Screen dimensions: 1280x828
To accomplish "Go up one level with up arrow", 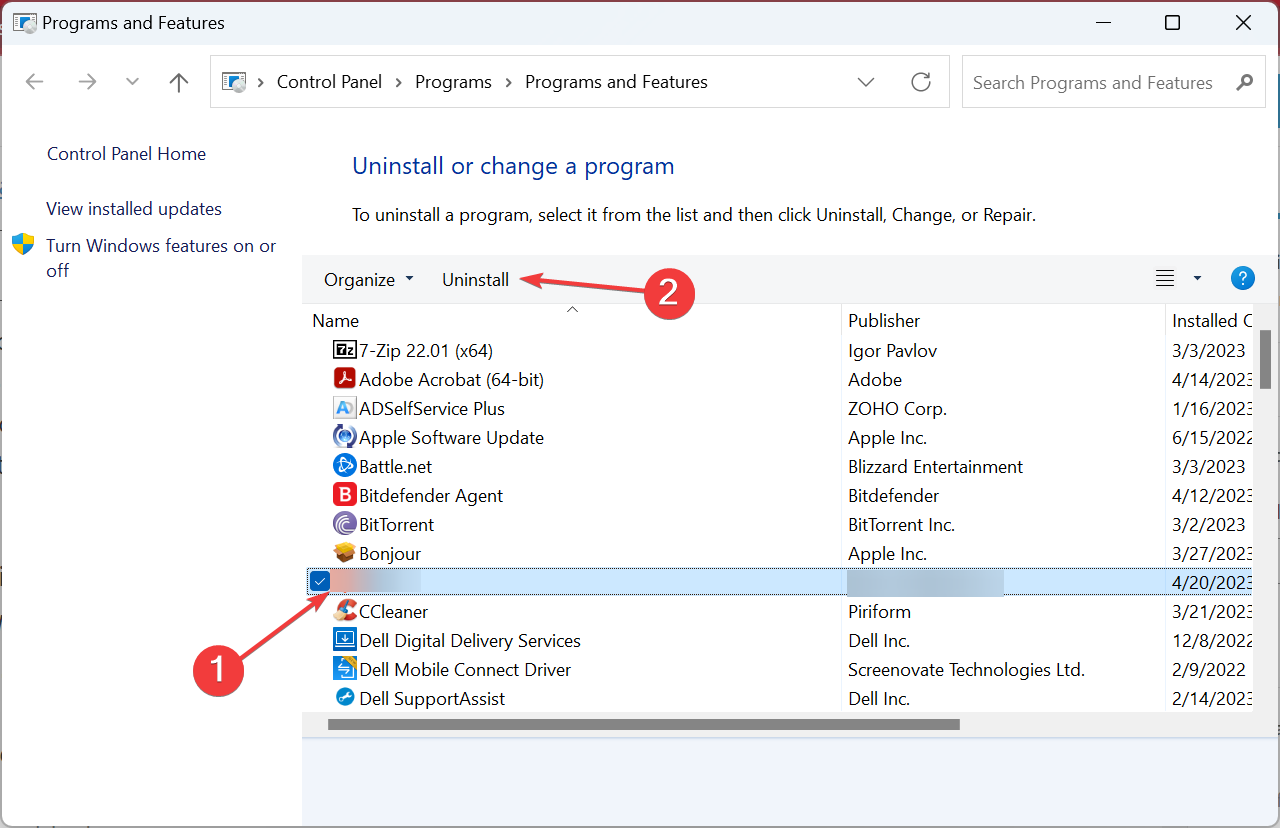I will coord(179,82).
